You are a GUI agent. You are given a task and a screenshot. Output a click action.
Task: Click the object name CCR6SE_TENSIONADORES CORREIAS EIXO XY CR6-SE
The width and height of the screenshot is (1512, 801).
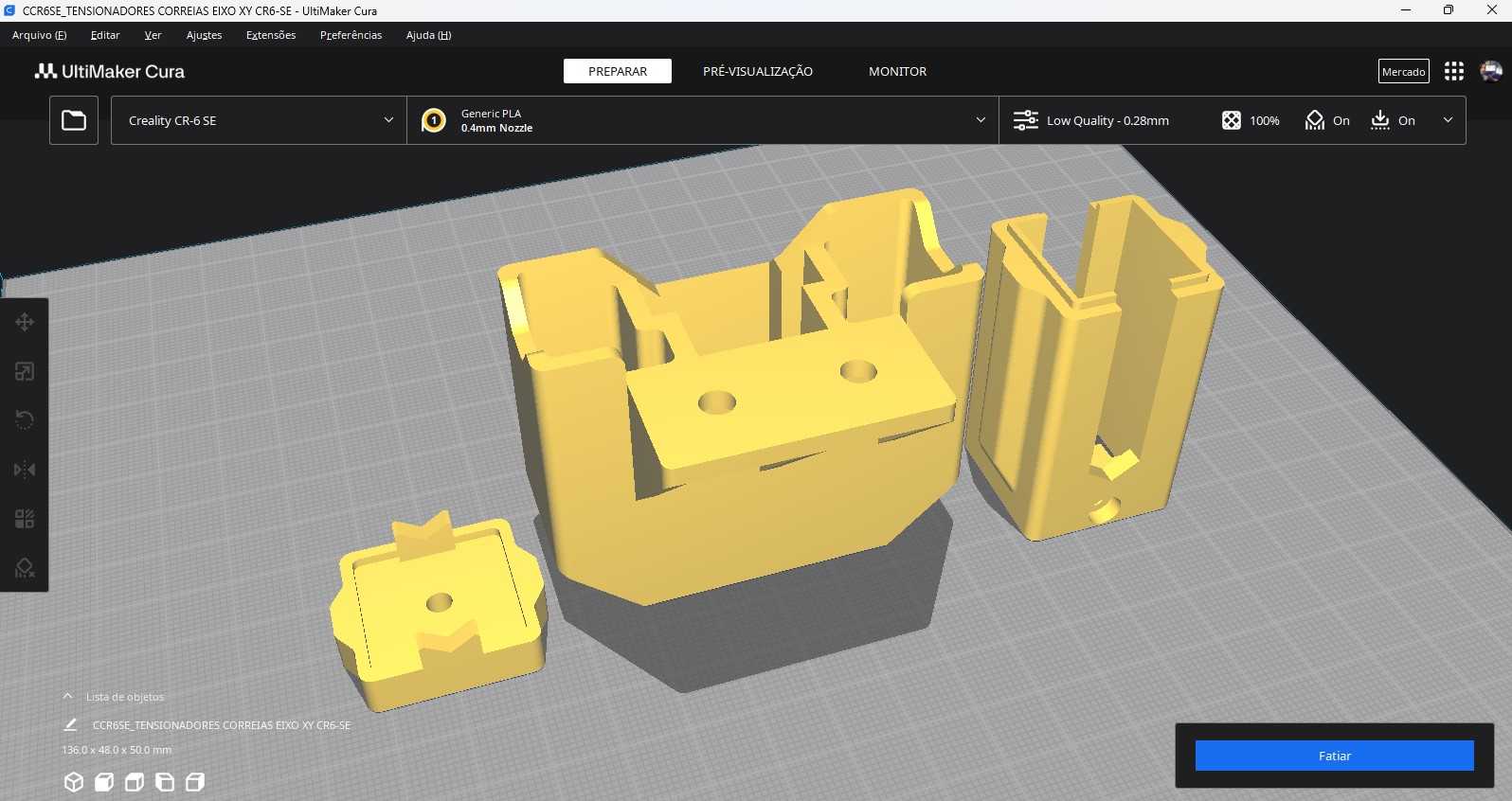point(222,725)
